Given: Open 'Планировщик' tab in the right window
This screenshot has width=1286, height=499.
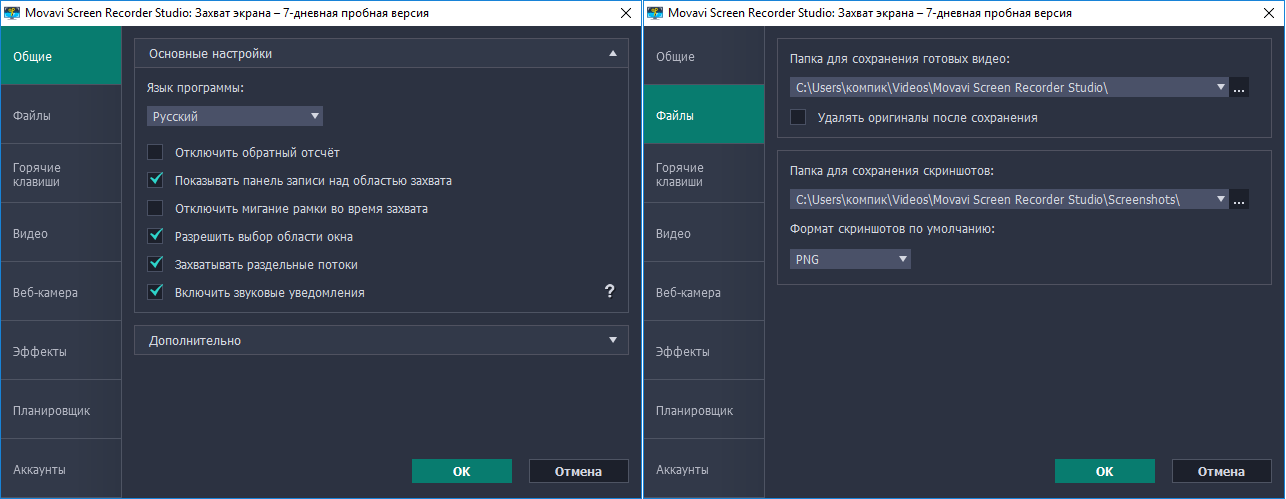Looking at the screenshot, I should [704, 411].
